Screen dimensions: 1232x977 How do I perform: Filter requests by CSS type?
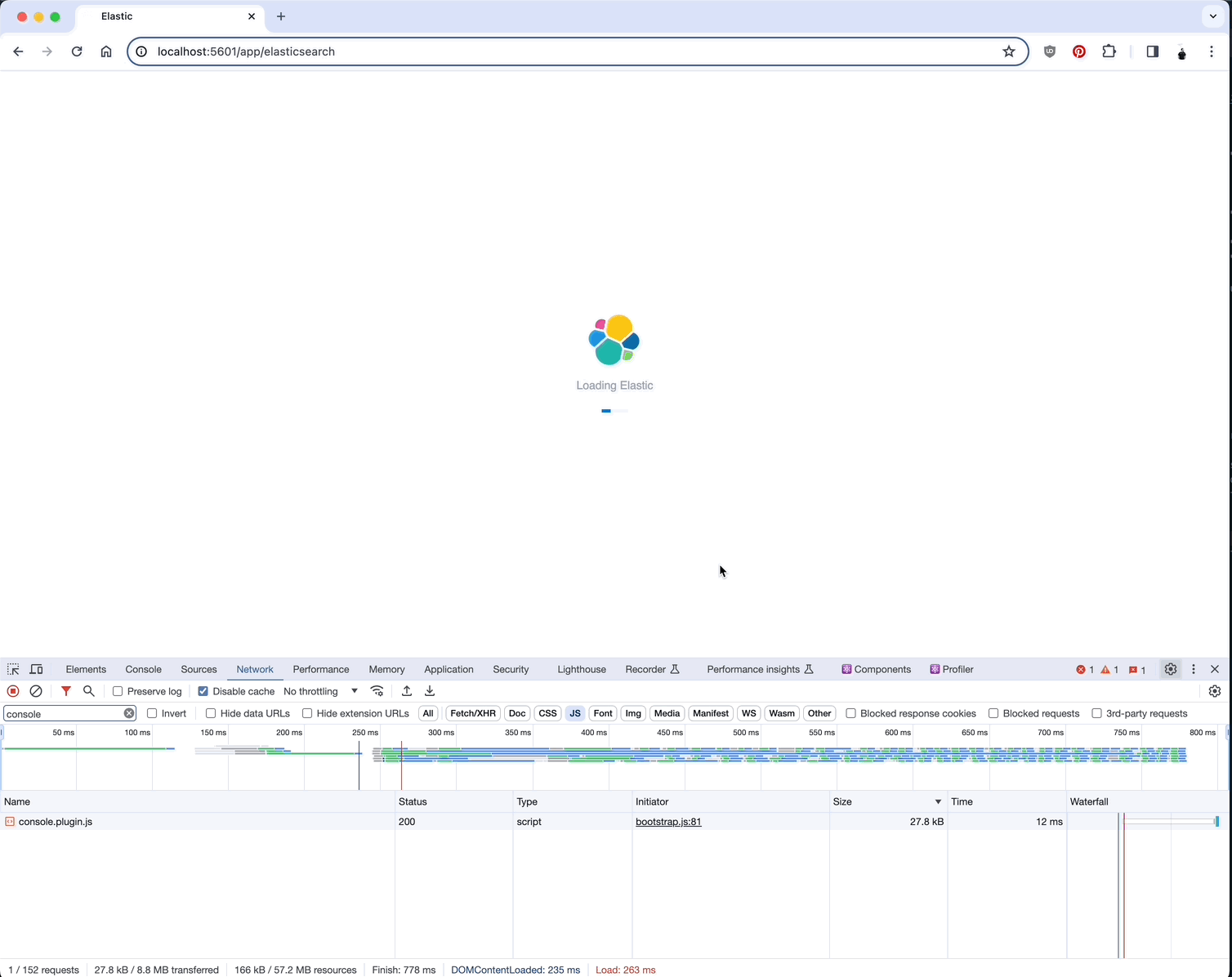pos(547,713)
